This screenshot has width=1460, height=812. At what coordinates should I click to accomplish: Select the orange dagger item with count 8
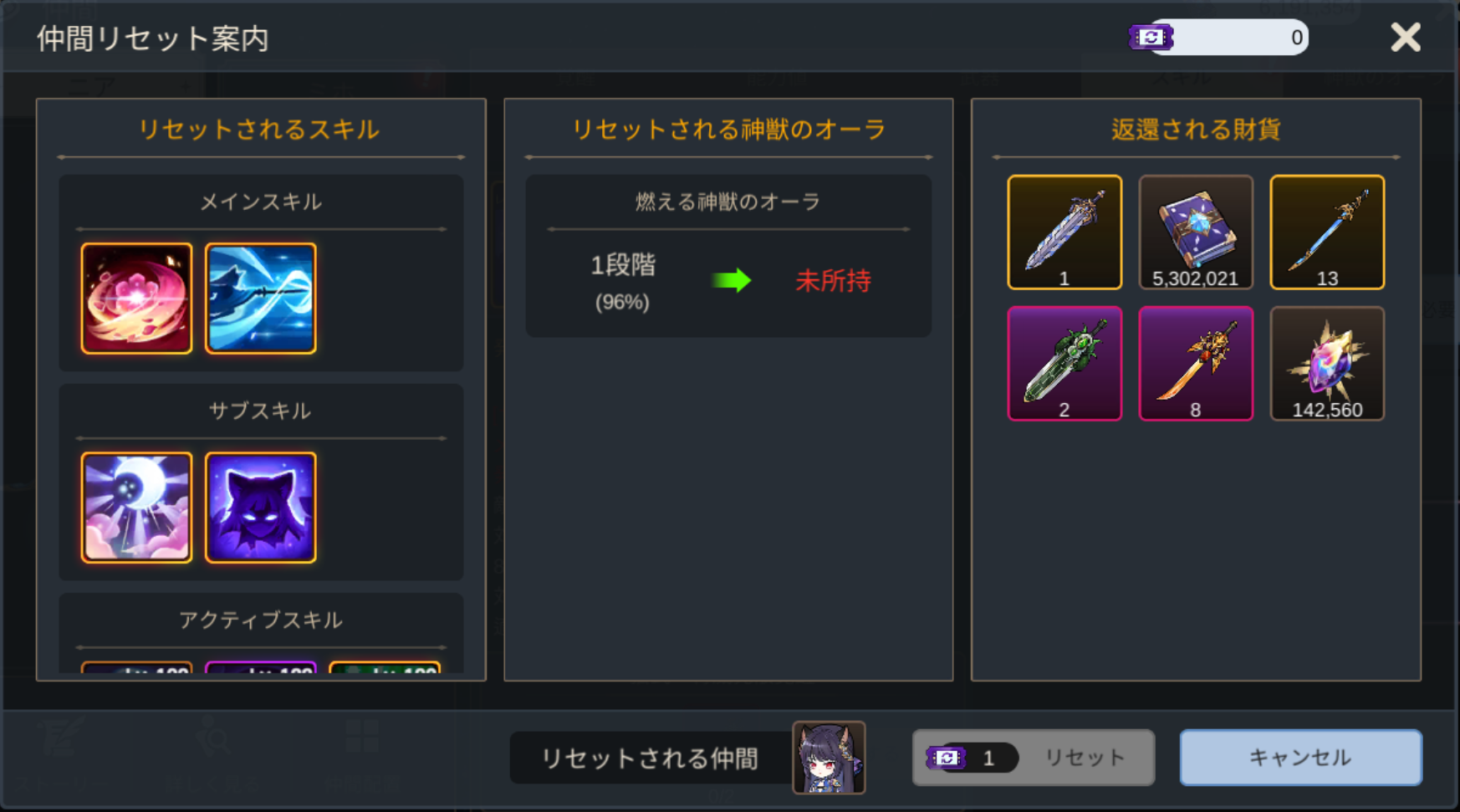click(x=1196, y=364)
